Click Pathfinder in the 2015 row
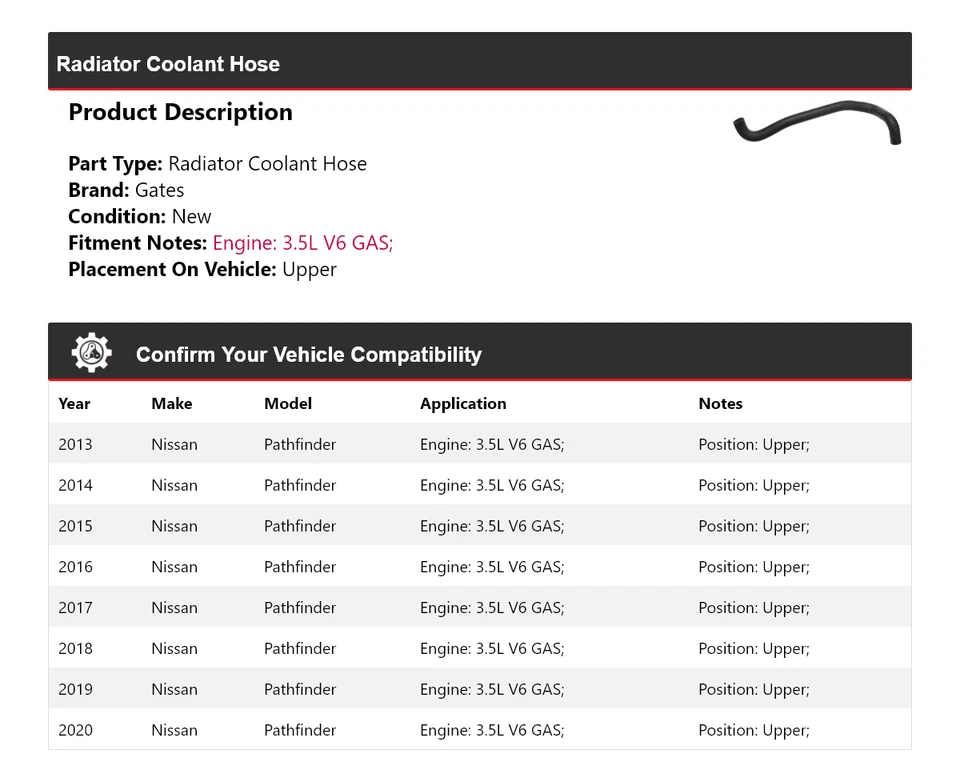The image size is (960, 782). point(300,527)
